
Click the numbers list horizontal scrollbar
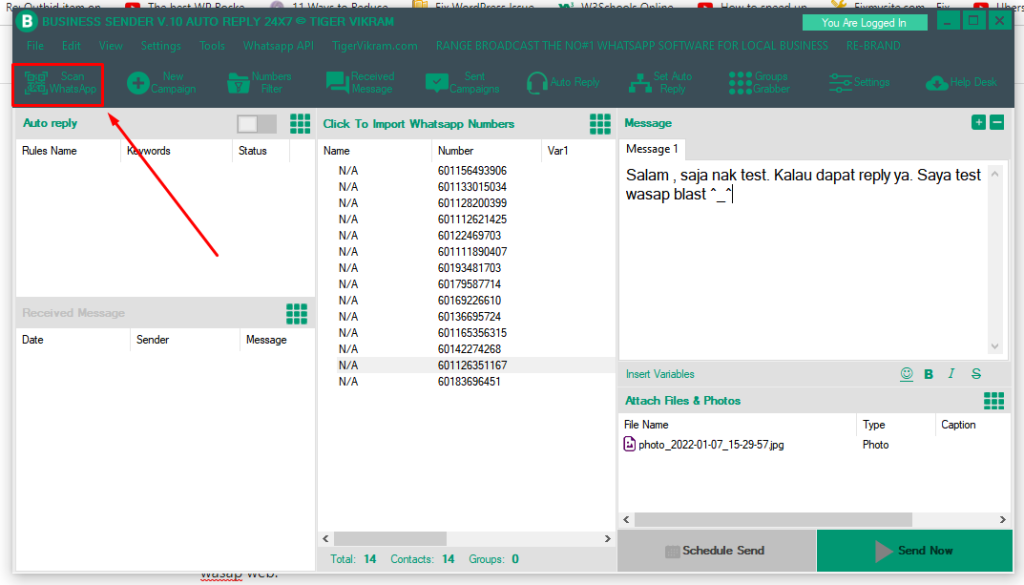(x=391, y=539)
